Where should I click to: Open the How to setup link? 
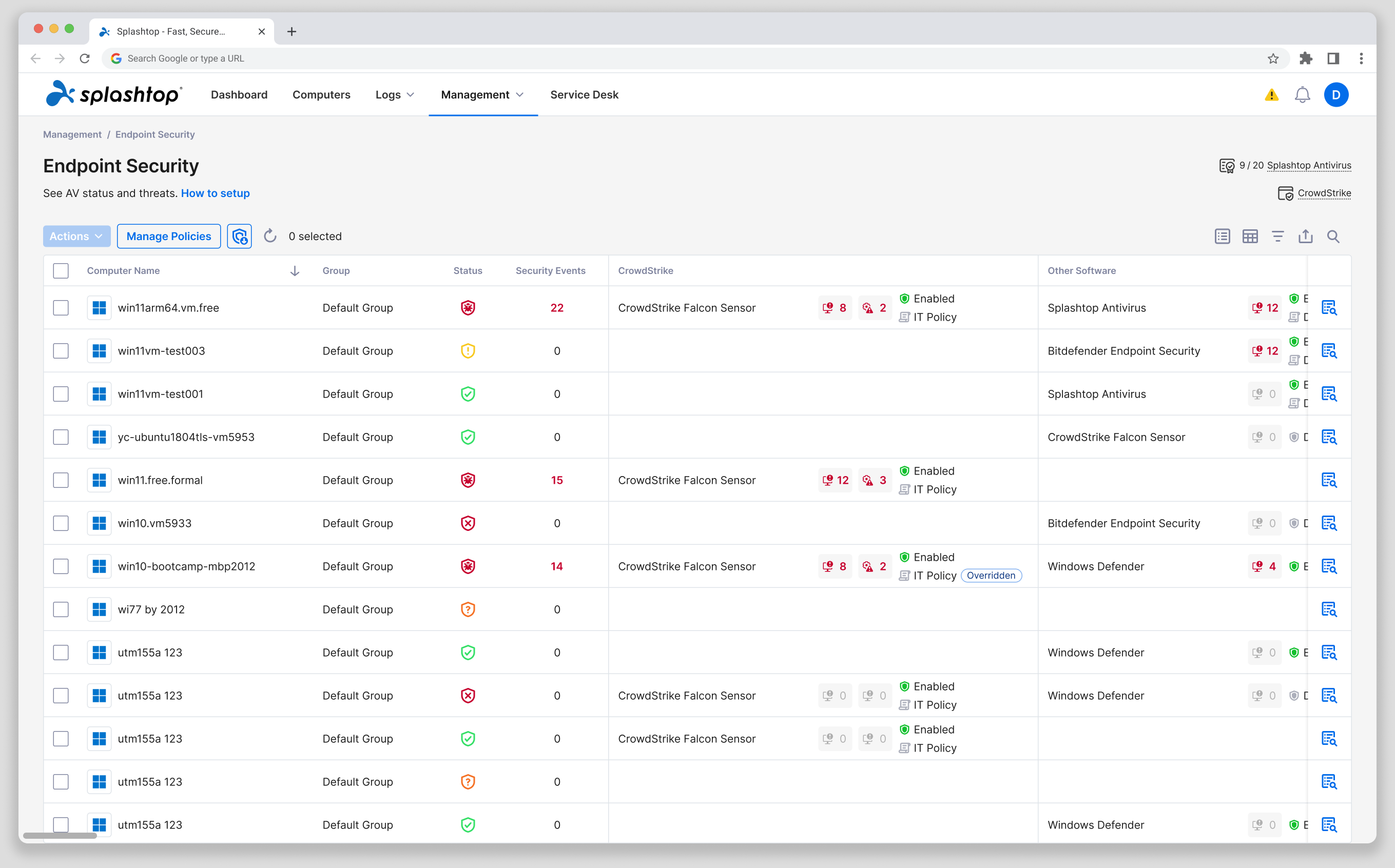216,193
